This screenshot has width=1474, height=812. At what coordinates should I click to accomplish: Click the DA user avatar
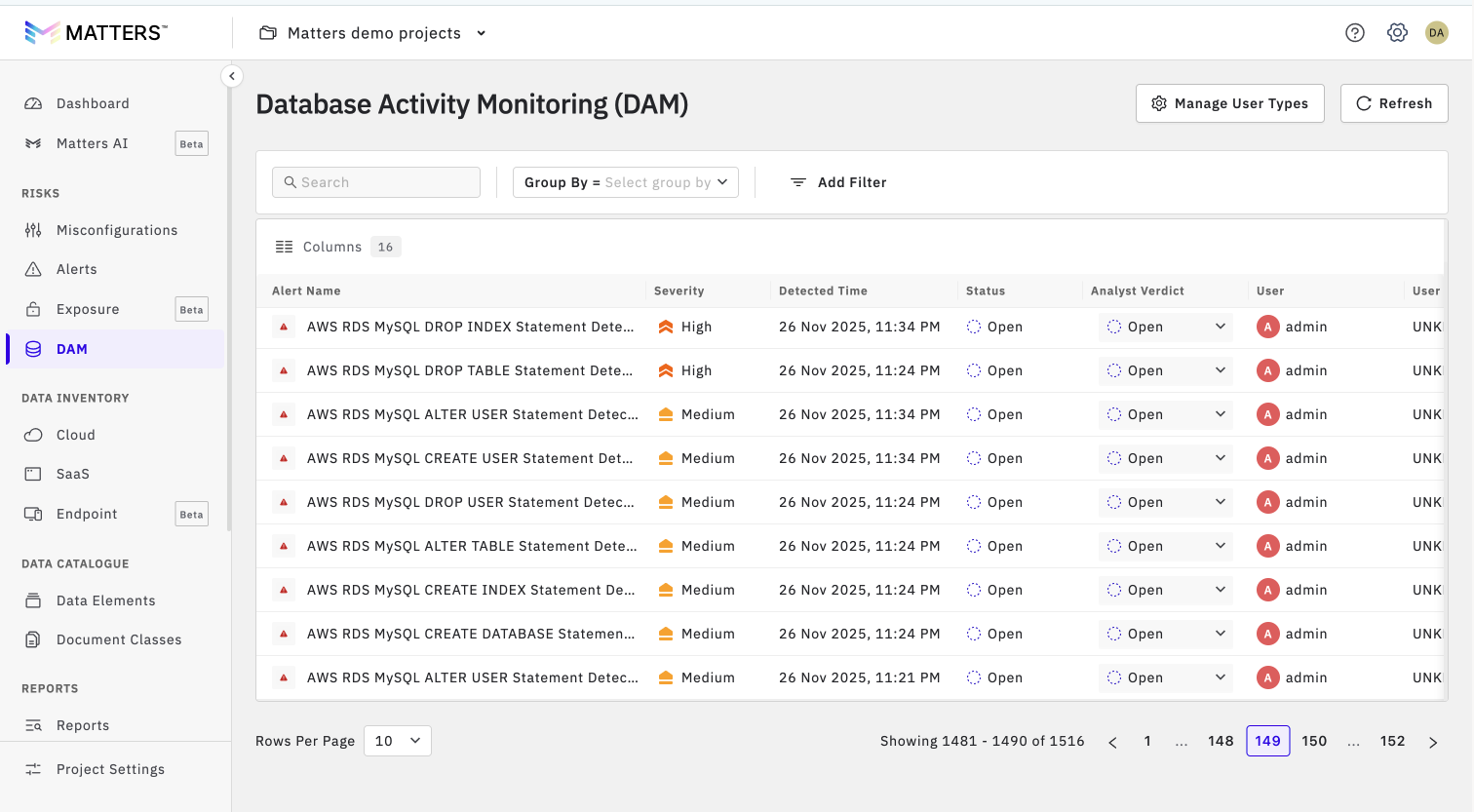pyautogui.click(x=1436, y=33)
